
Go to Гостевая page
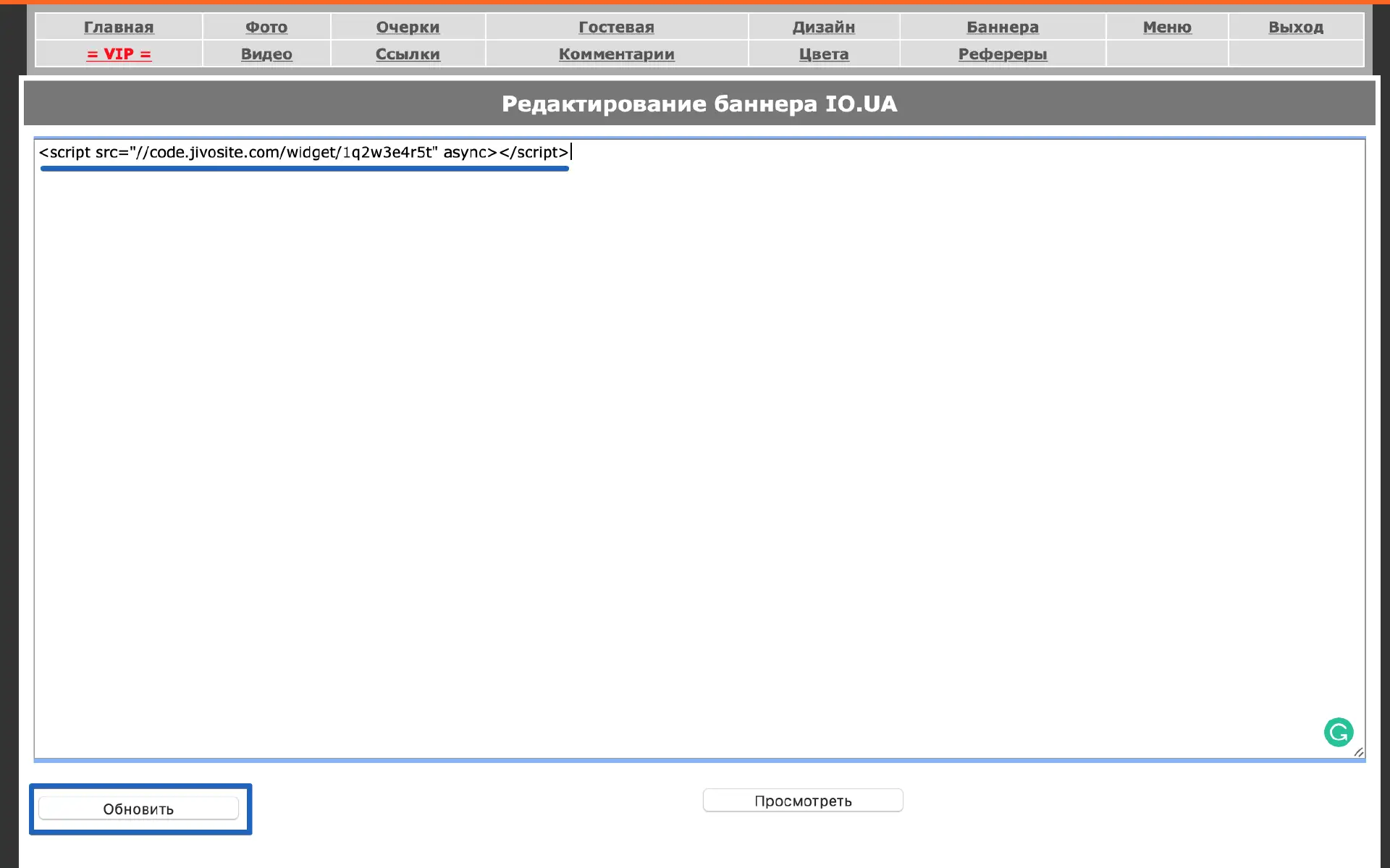616,27
